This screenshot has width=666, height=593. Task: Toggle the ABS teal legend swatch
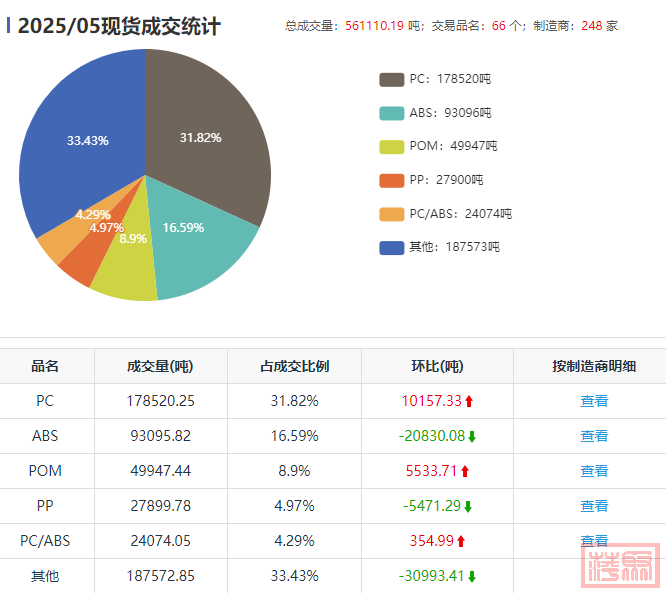click(x=391, y=113)
